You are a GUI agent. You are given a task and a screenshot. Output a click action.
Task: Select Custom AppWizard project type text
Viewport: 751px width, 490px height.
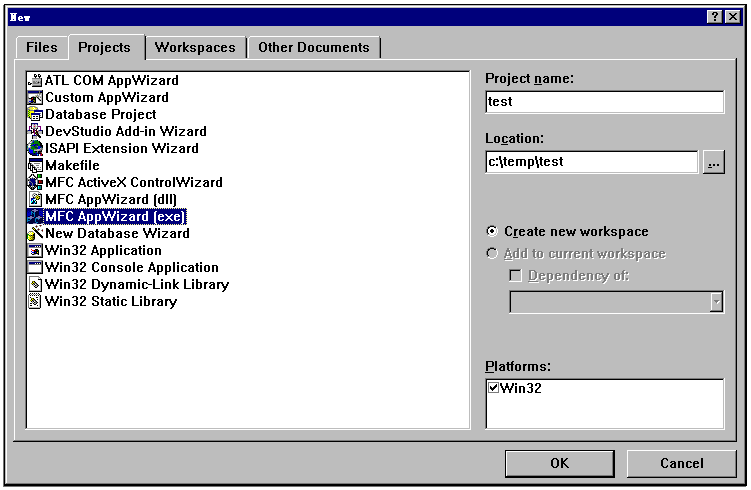coord(107,98)
